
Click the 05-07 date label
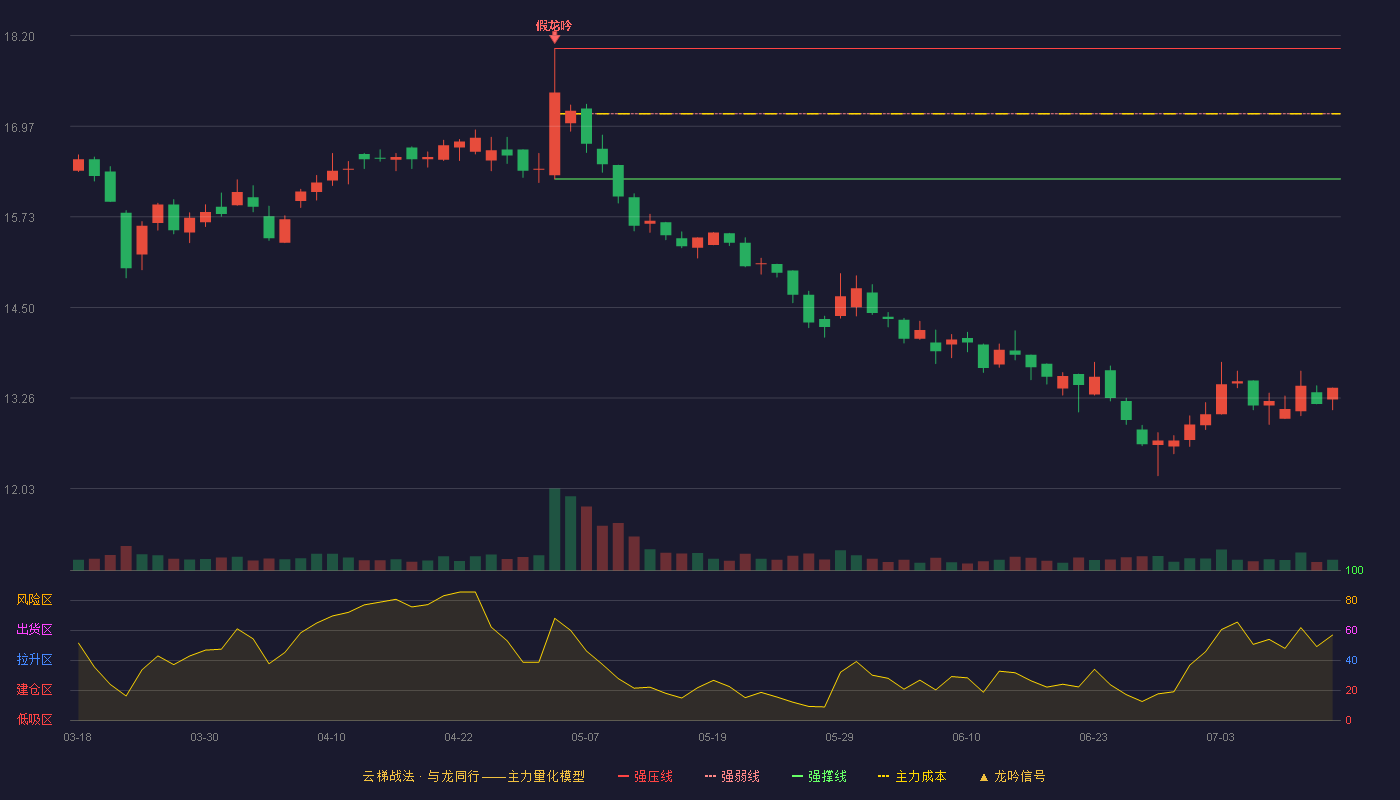[x=585, y=737]
